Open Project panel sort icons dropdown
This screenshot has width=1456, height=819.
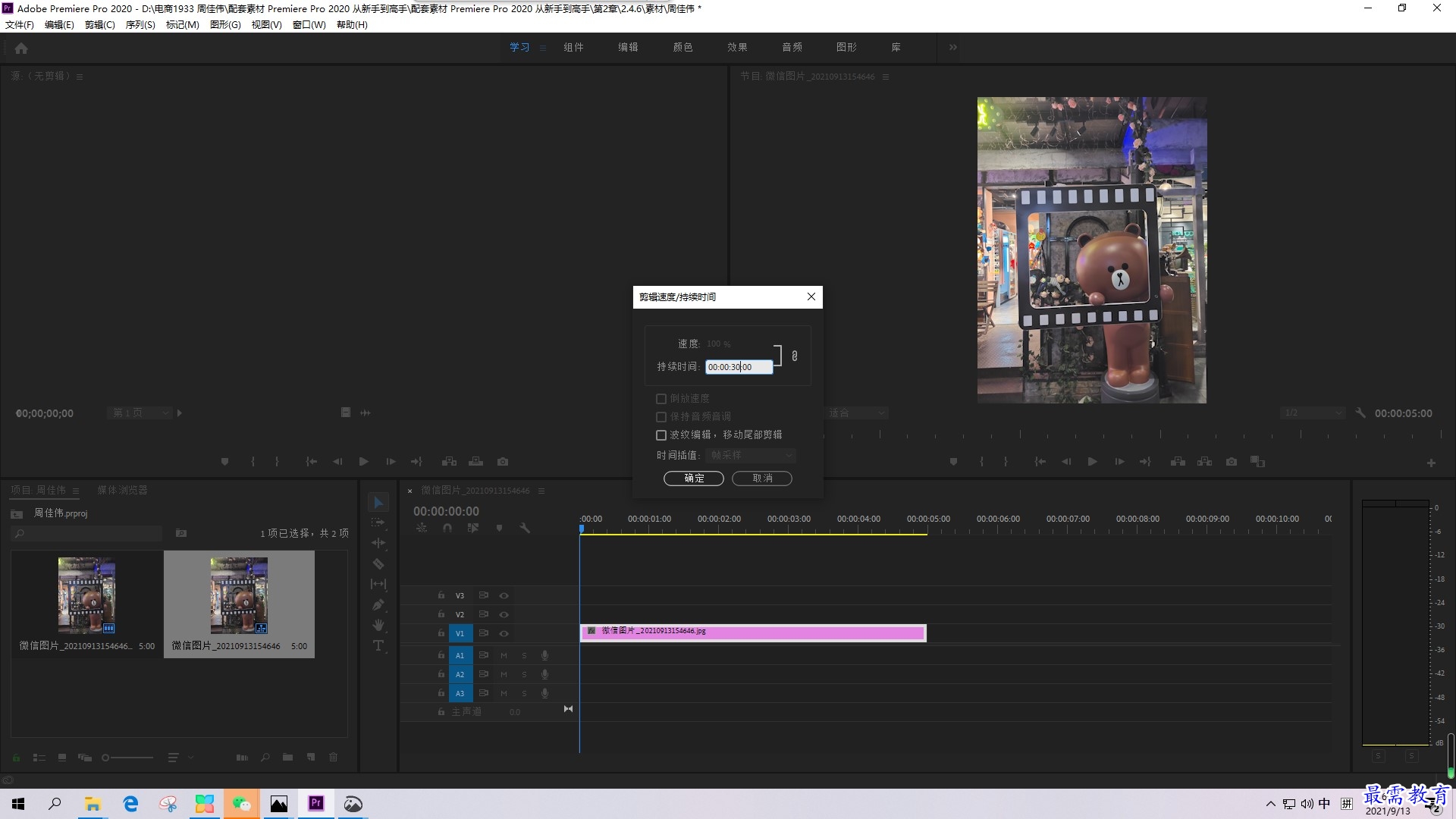pos(180,757)
